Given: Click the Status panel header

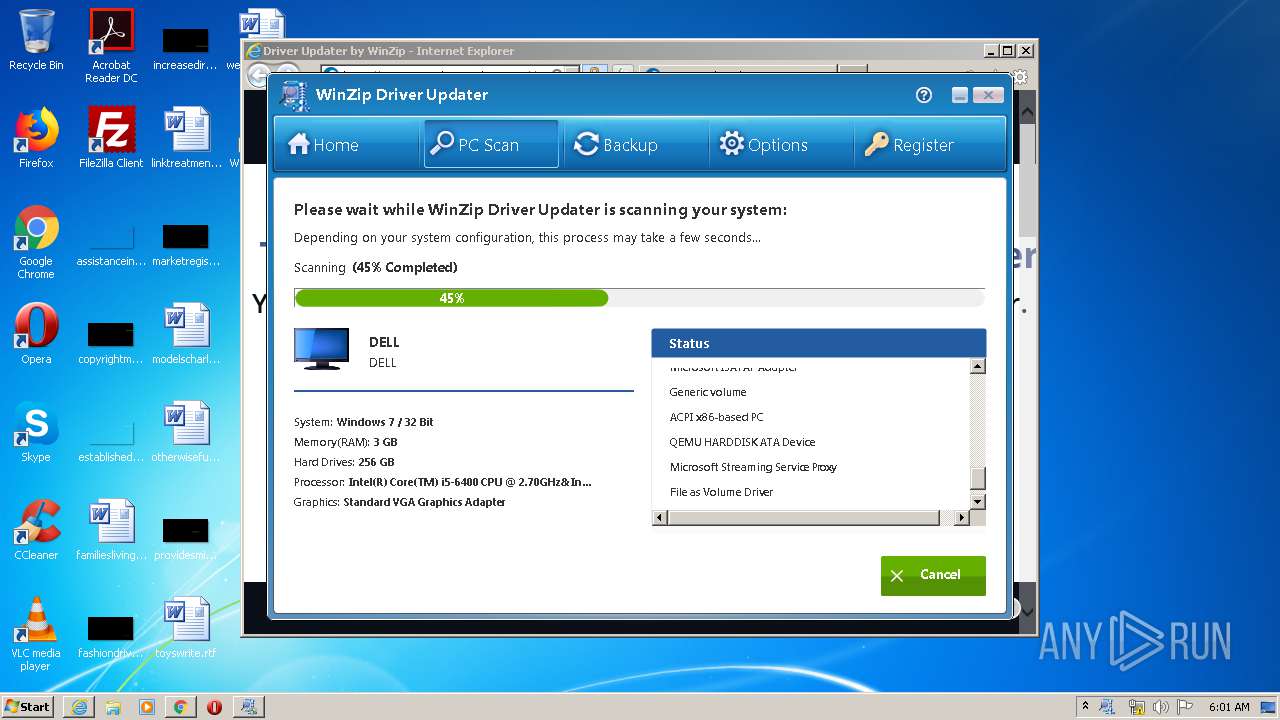Looking at the screenshot, I should 819,343.
